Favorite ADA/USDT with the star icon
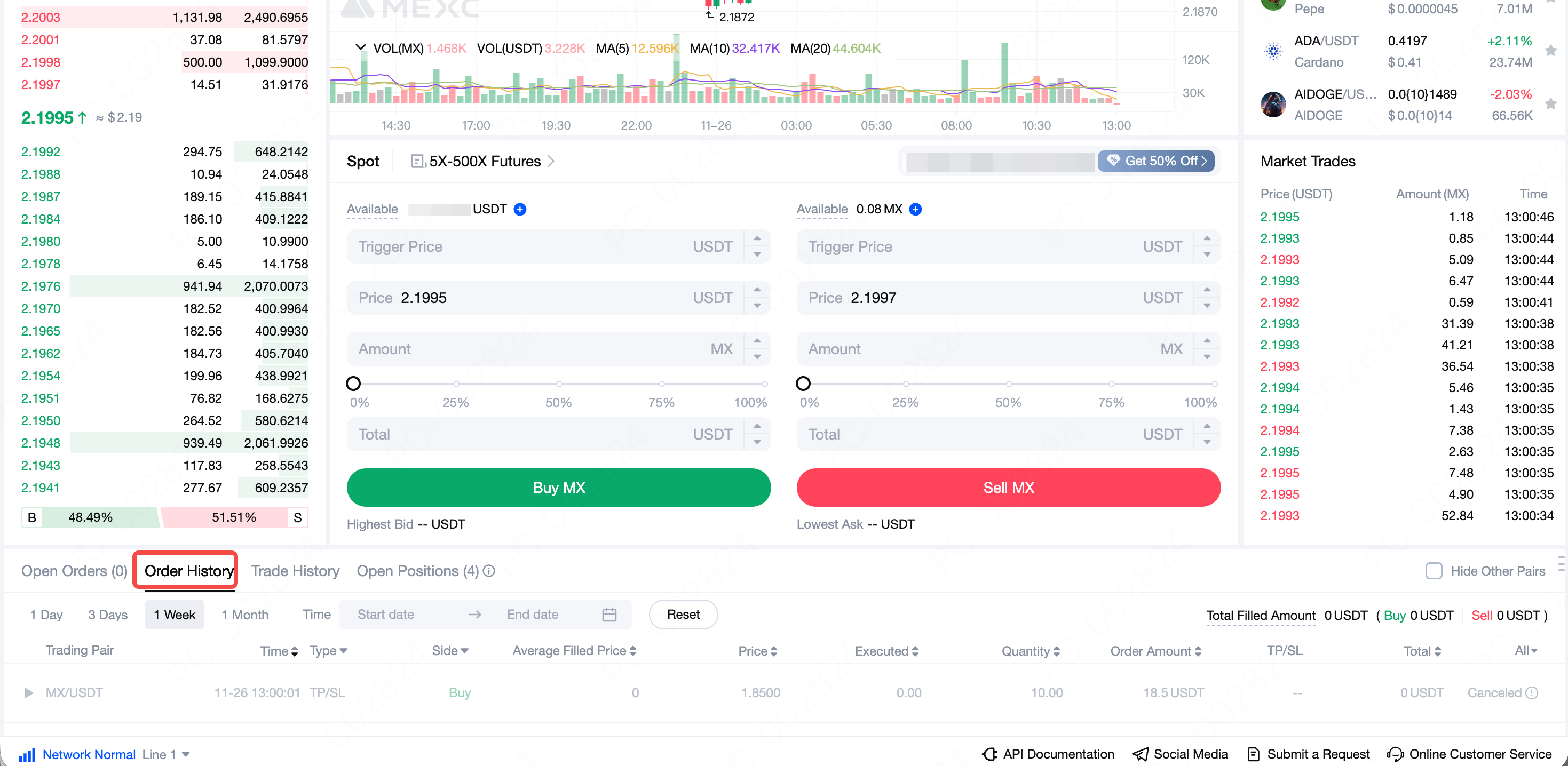Viewport: 1568px width, 766px height. point(1550,51)
